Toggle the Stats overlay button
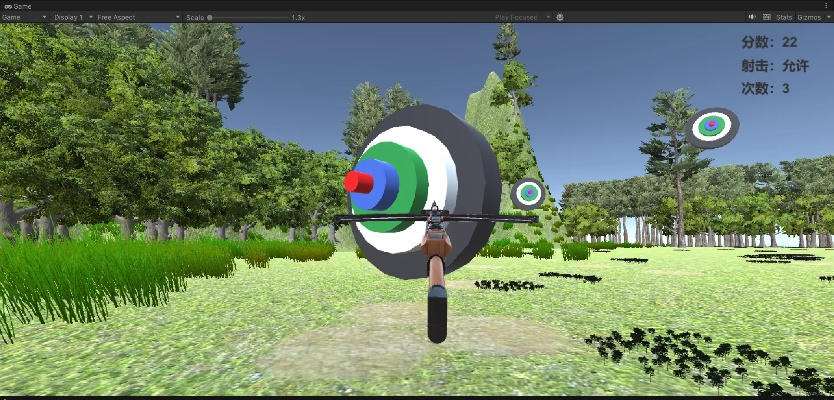Viewport: 834px width, 400px height. pos(784,17)
